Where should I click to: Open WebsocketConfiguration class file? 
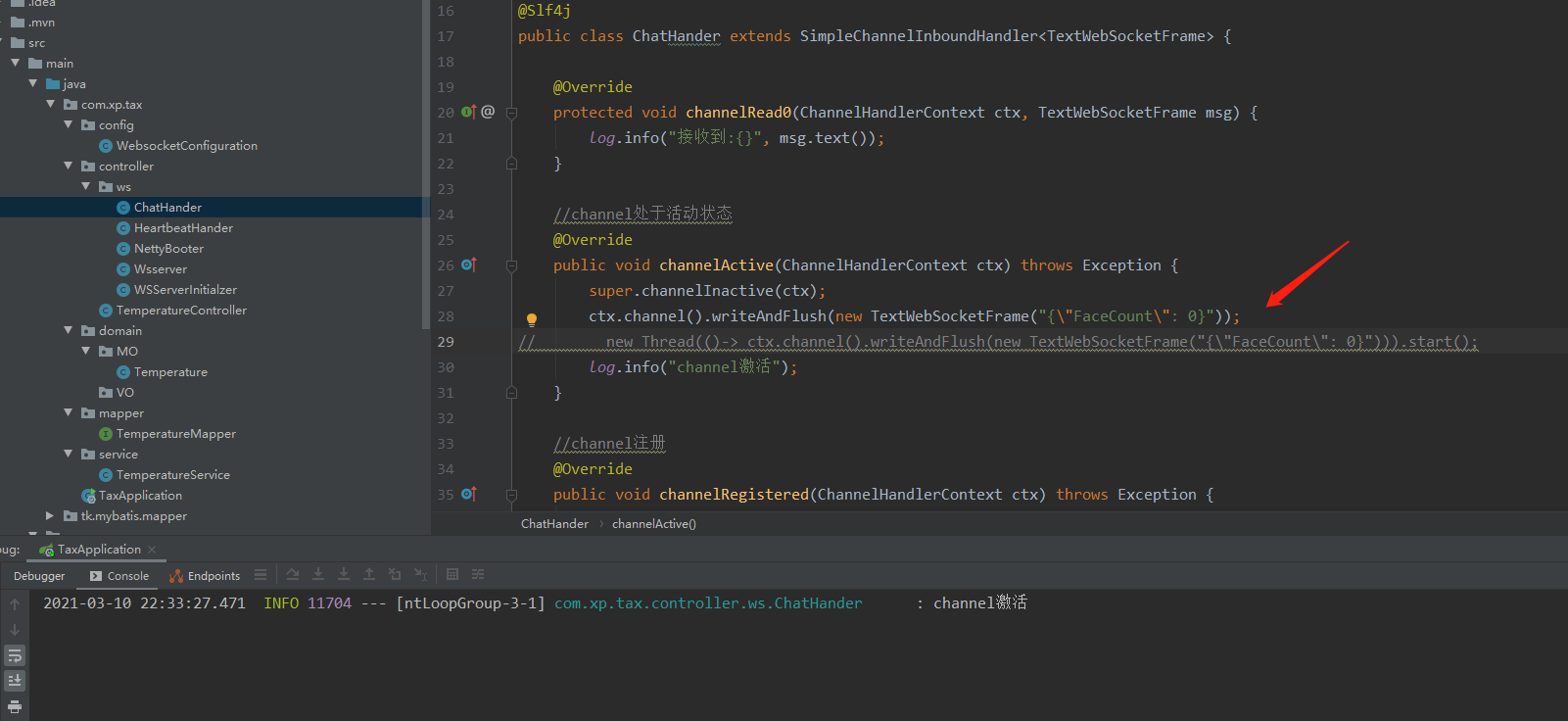[186, 146]
